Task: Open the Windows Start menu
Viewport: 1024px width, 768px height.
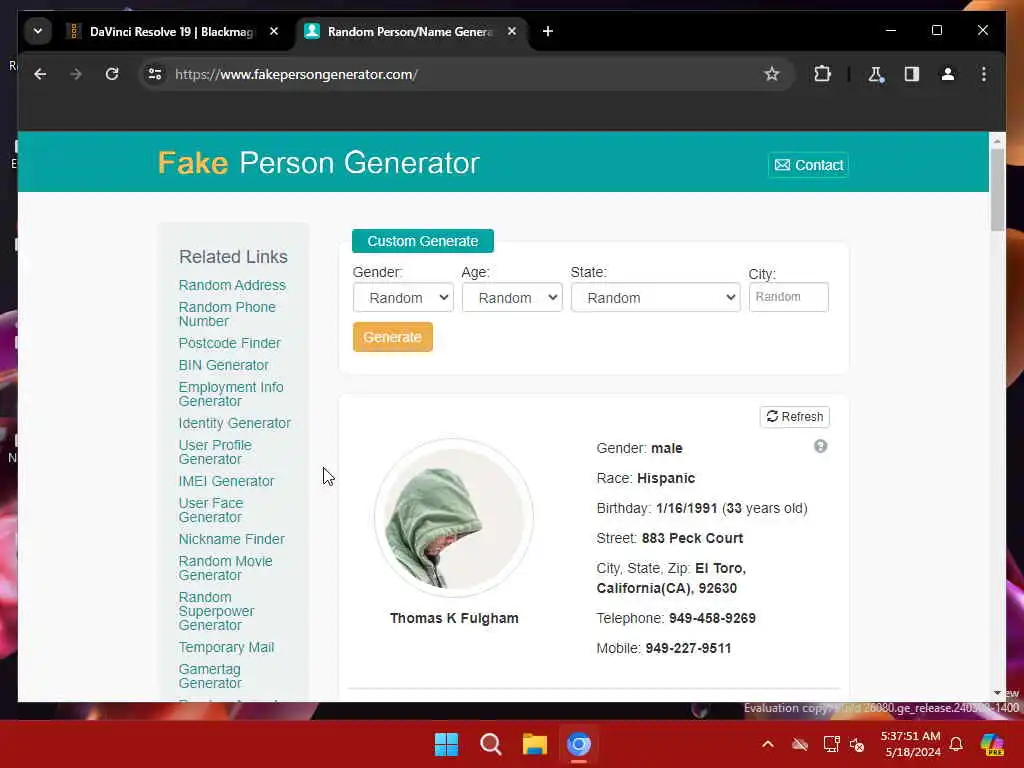Action: pos(447,744)
